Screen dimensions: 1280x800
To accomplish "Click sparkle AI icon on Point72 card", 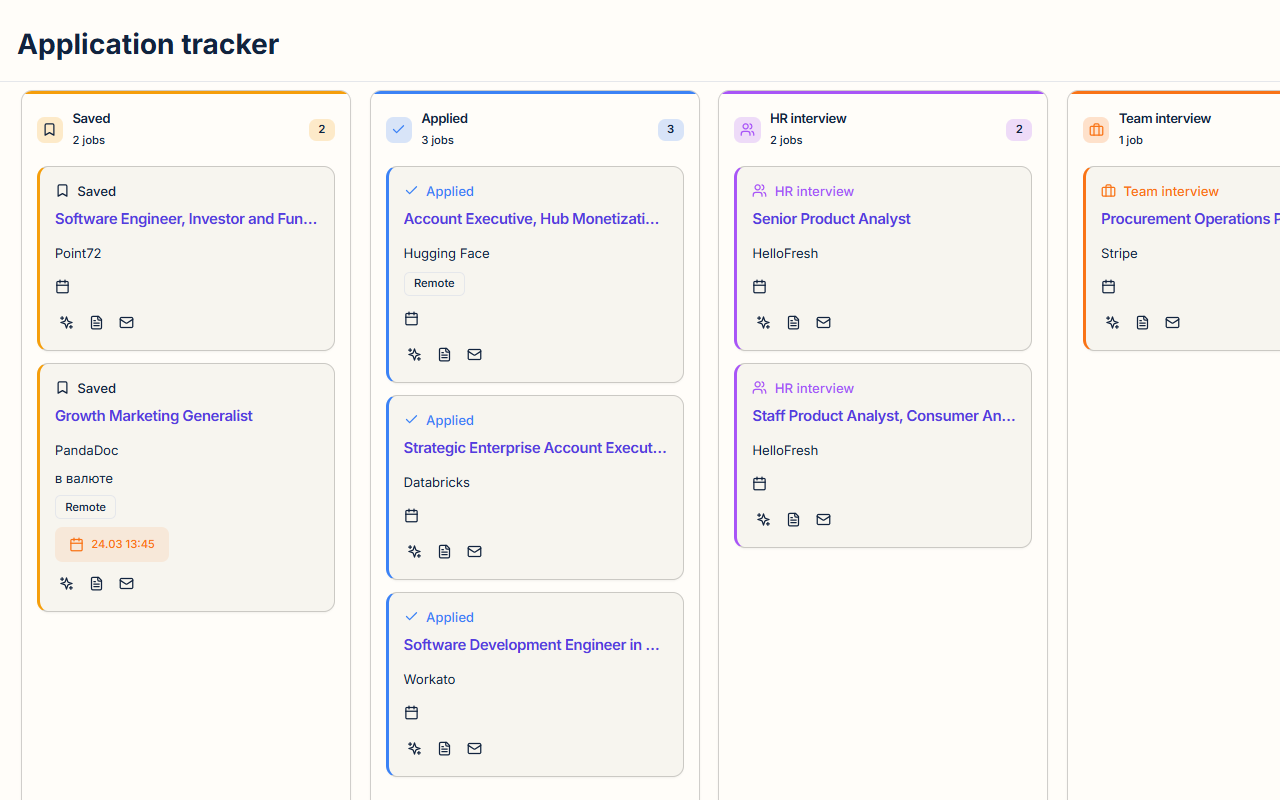I will coord(66,322).
